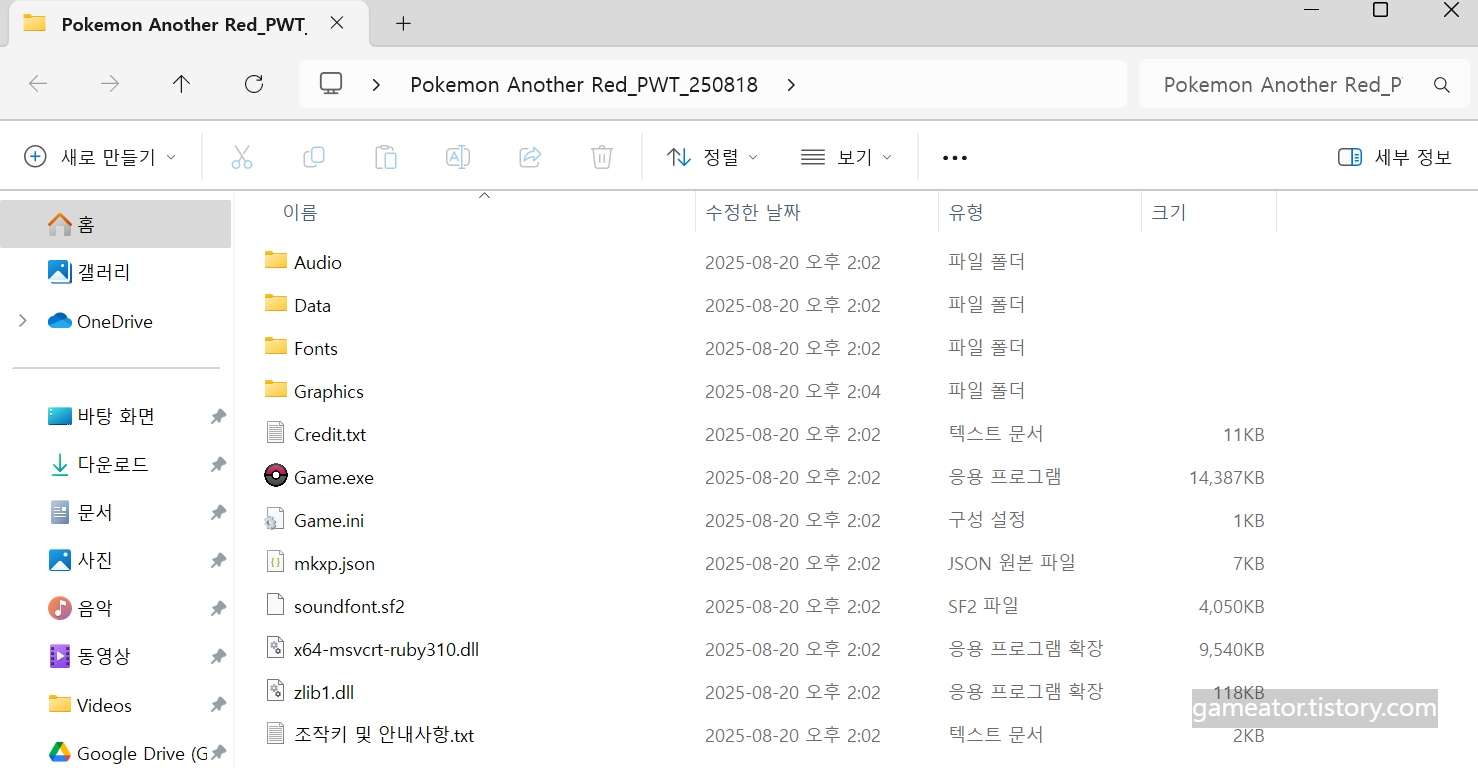Image resolution: width=1478 pixels, height=768 pixels.
Task: Open the 정렬 sort dropdown
Action: click(712, 157)
